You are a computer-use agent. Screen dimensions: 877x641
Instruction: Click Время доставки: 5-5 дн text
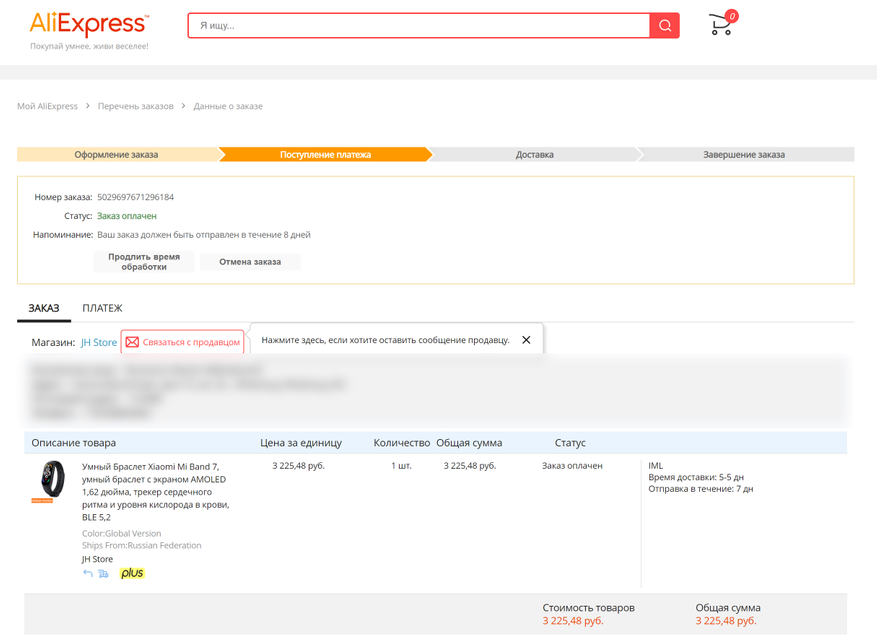[x=696, y=477]
